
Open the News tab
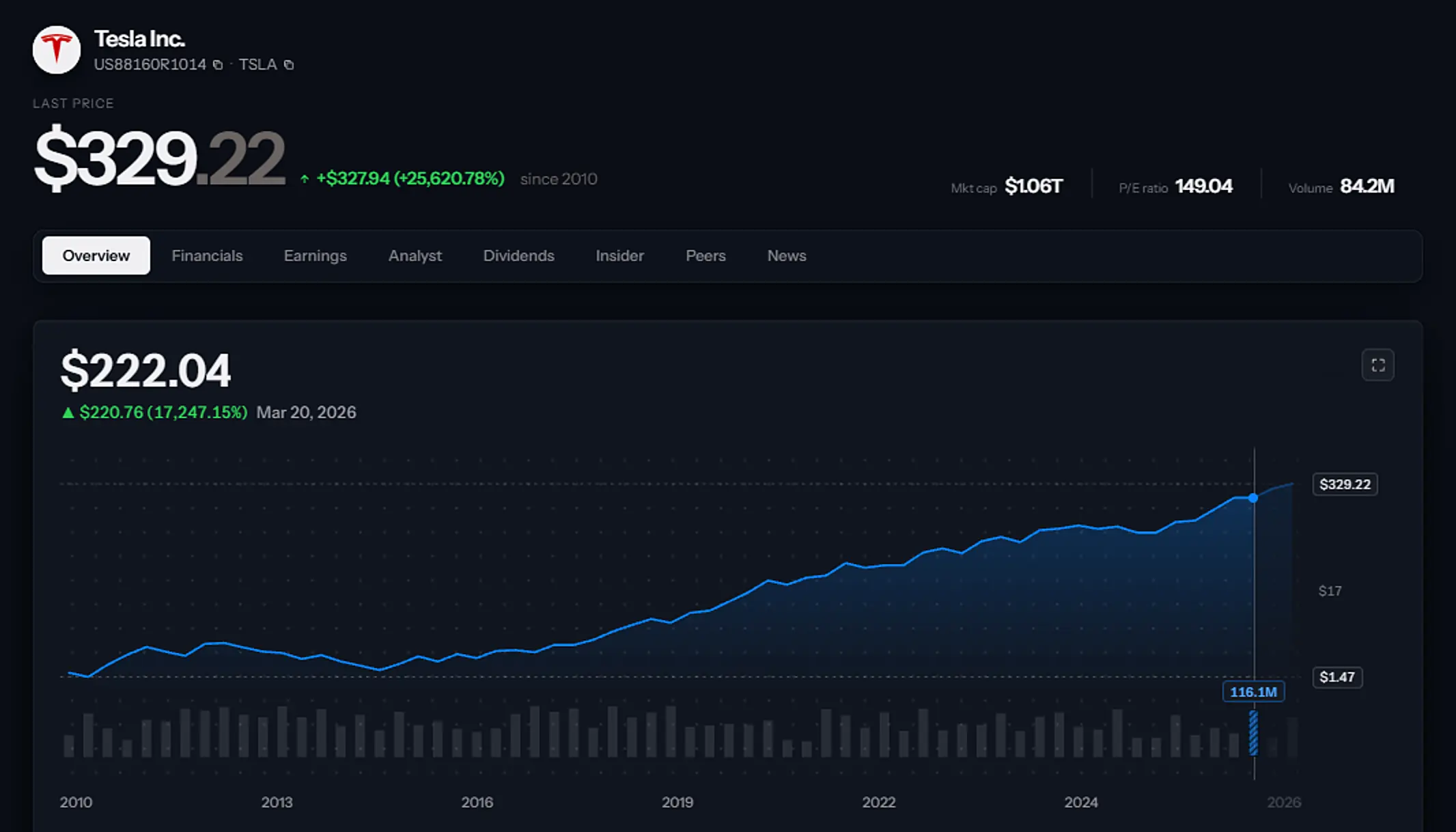[x=787, y=255]
